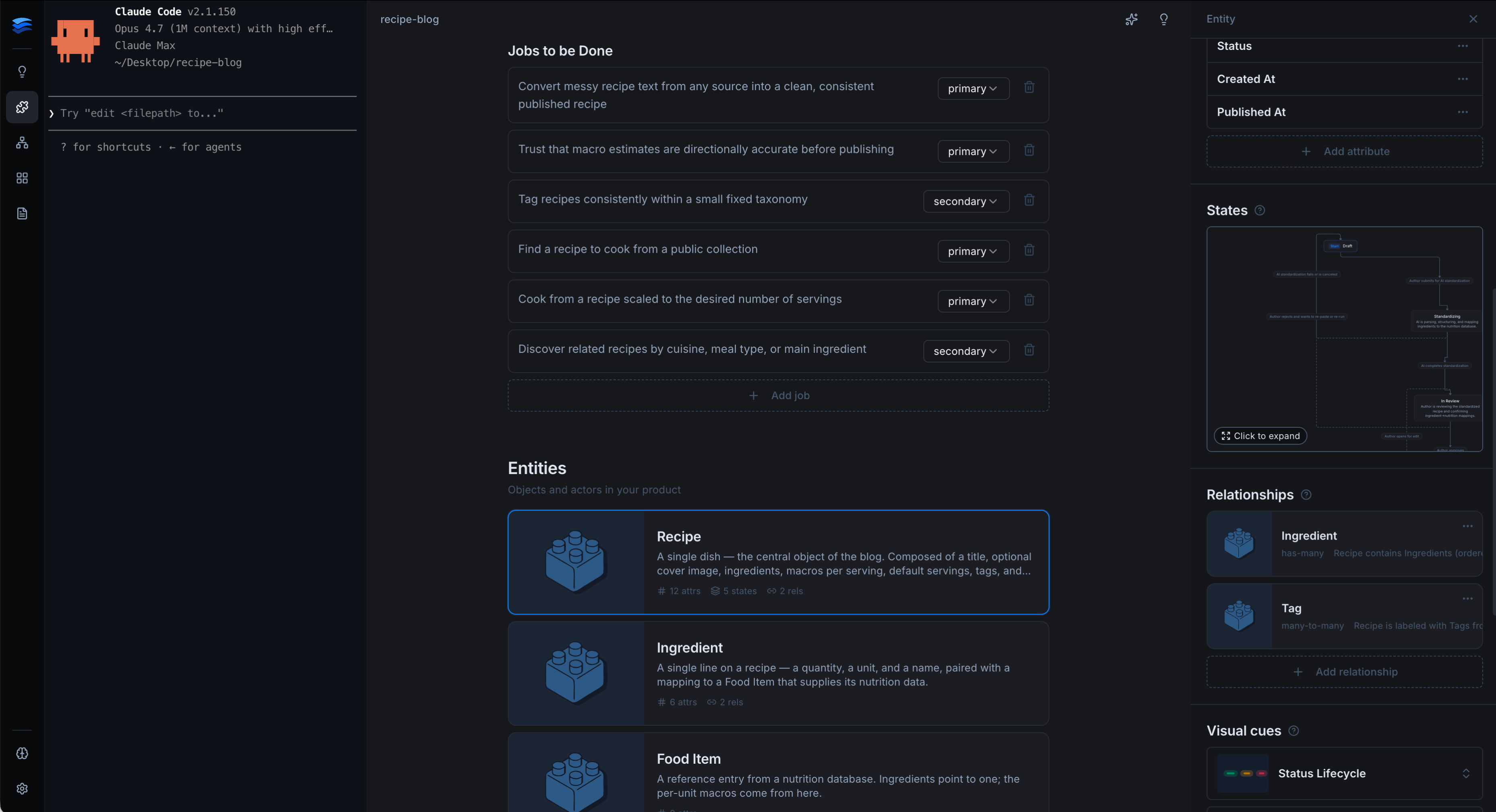
Task: Click the '5 states' count on Recipe
Action: (734, 591)
